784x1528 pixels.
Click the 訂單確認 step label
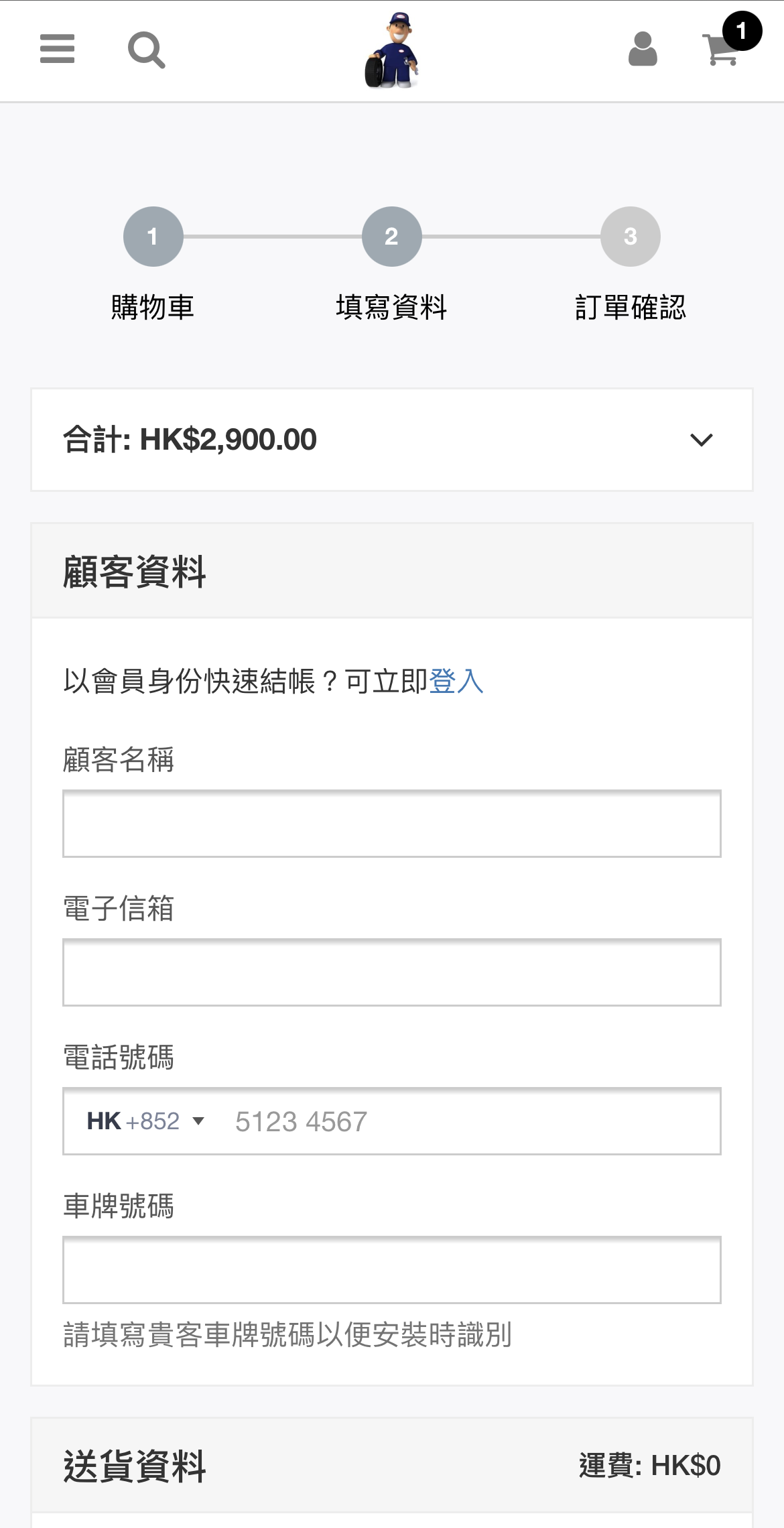pyautogui.click(x=631, y=308)
